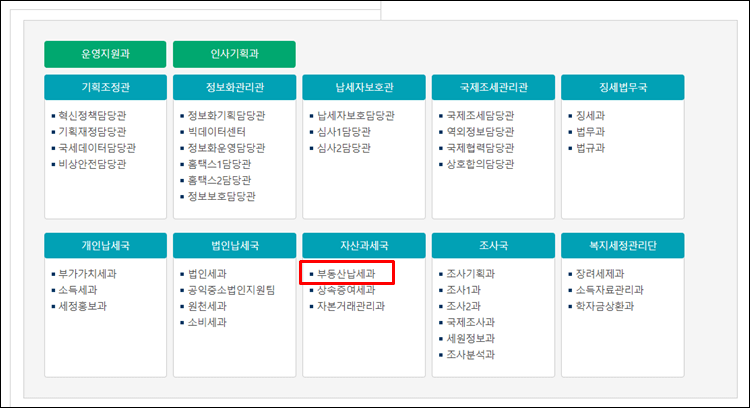Click 홈택스2담당관
The width and height of the screenshot is (750, 408).
[220, 180]
